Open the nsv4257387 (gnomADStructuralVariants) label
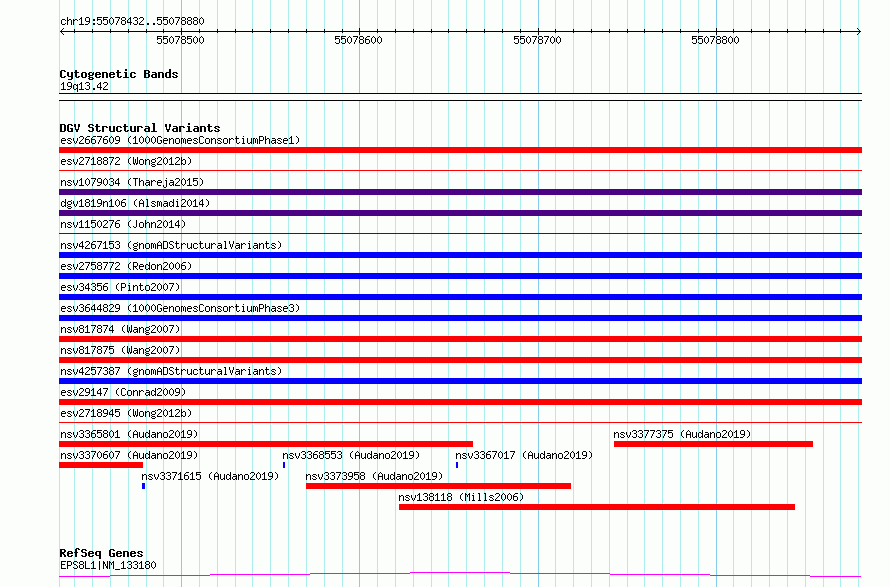The image size is (890, 587). pos(171,371)
